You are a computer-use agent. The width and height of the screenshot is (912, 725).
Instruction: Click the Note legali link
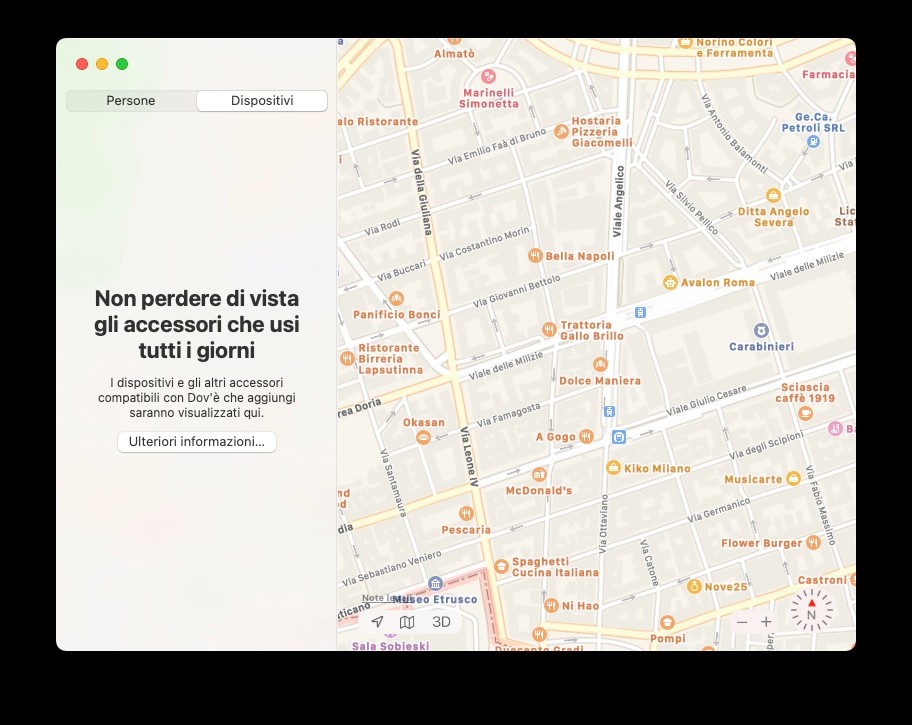[386, 598]
